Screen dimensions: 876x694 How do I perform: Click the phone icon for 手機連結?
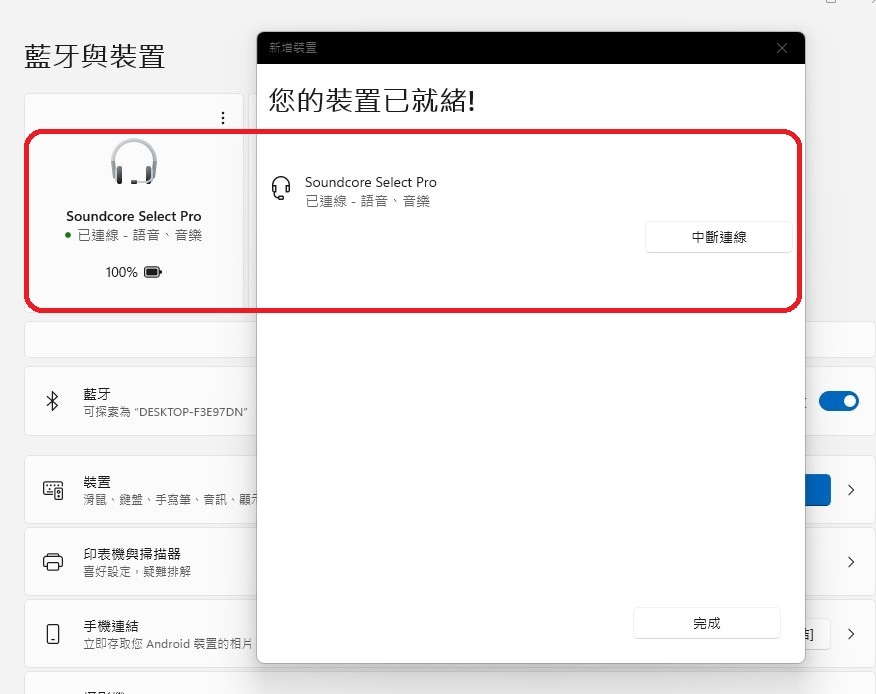53,634
